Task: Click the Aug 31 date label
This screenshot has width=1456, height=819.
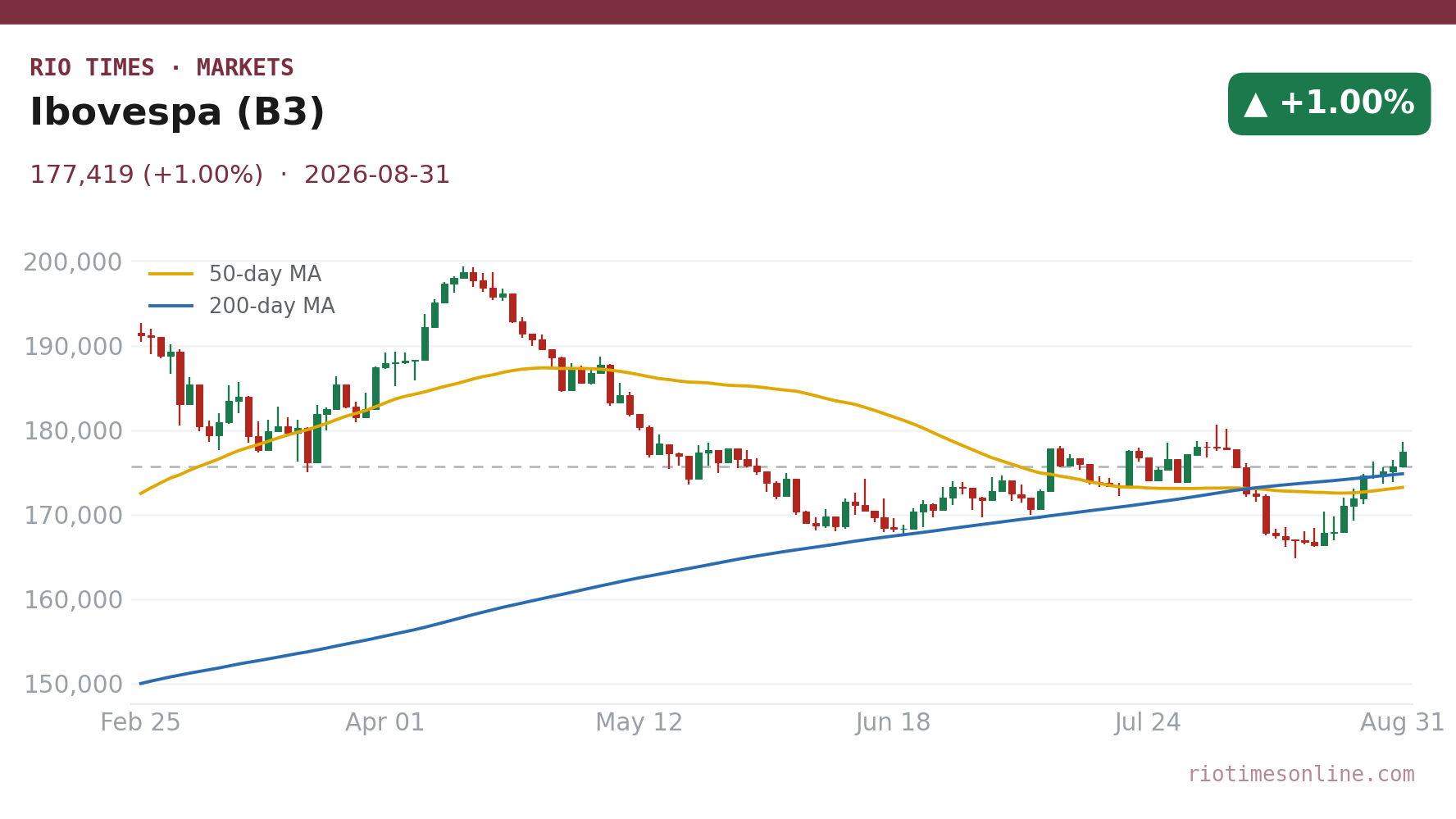Action: (x=1402, y=723)
